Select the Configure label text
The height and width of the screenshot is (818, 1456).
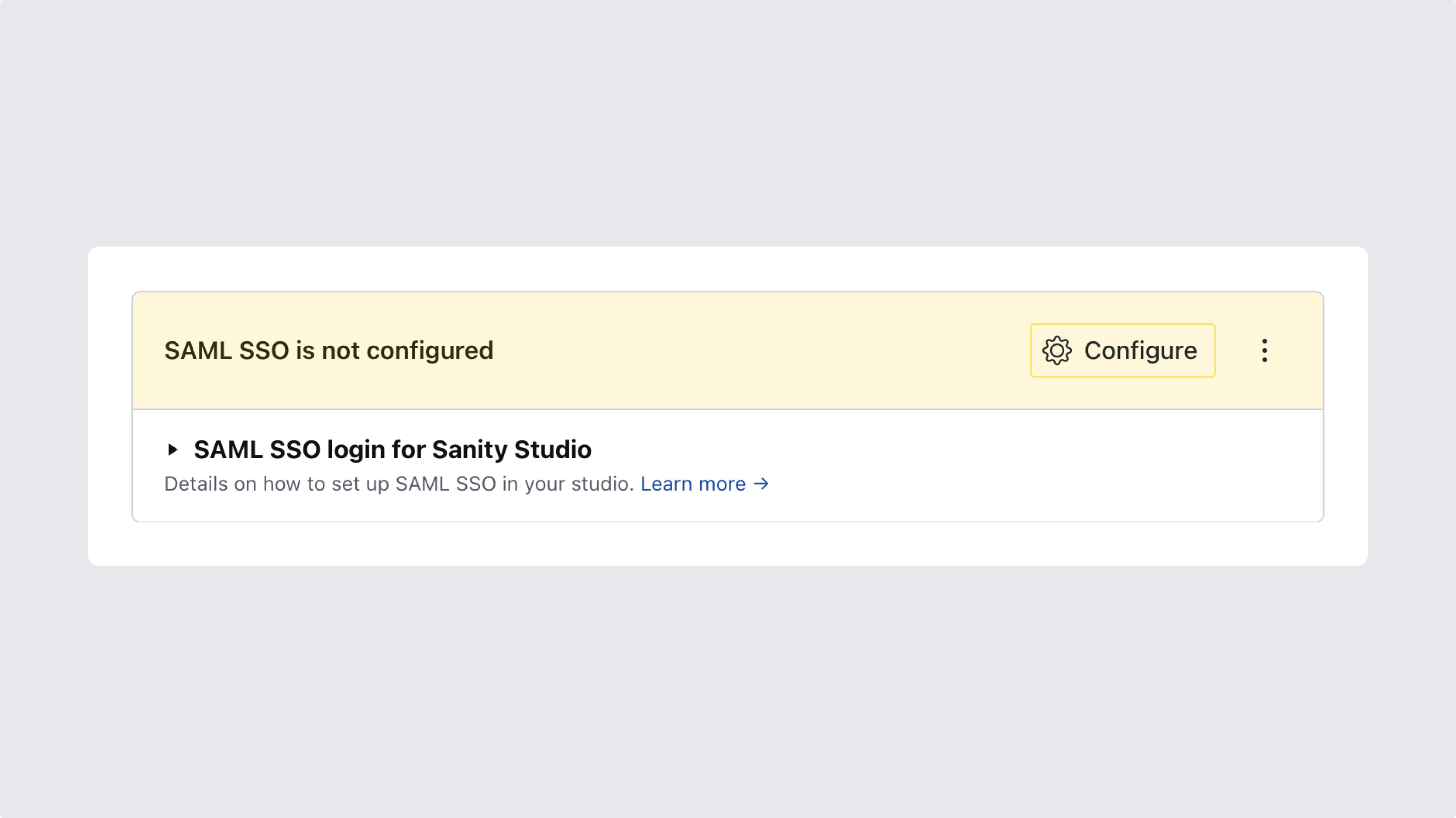[x=1140, y=351]
